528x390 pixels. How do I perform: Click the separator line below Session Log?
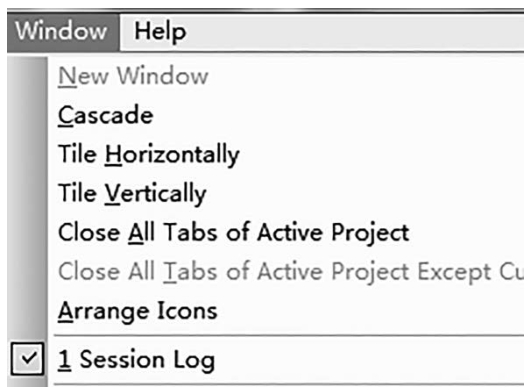click(289, 384)
